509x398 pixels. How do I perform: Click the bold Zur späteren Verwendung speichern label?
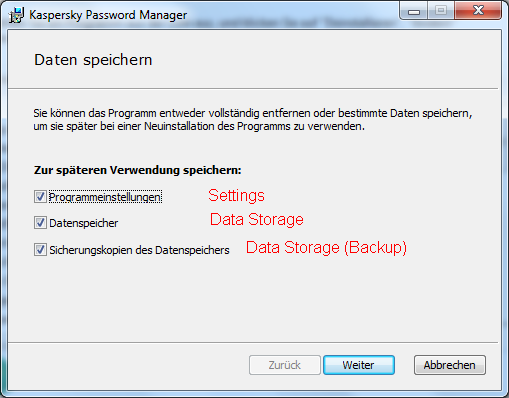click(137, 170)
